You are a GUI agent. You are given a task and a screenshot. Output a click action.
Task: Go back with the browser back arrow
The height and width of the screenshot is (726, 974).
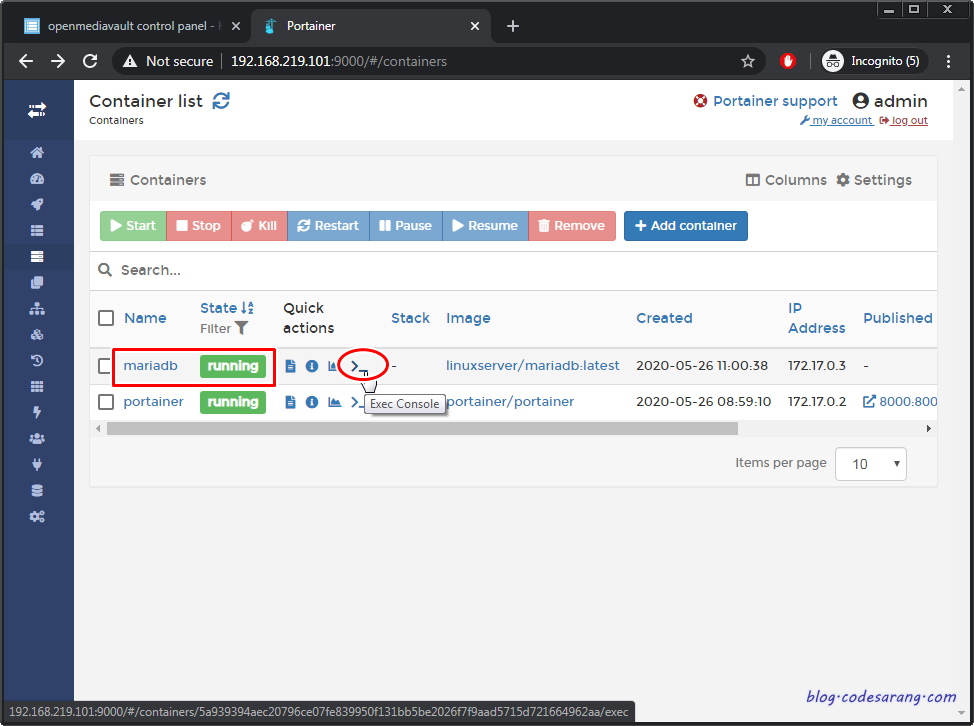pos(25,61)
